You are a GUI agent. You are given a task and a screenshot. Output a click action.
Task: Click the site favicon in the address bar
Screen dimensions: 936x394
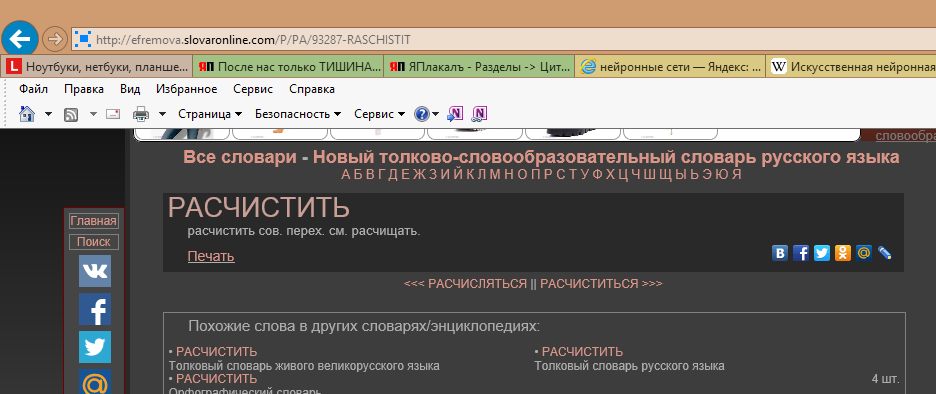[x=83, y=40]
